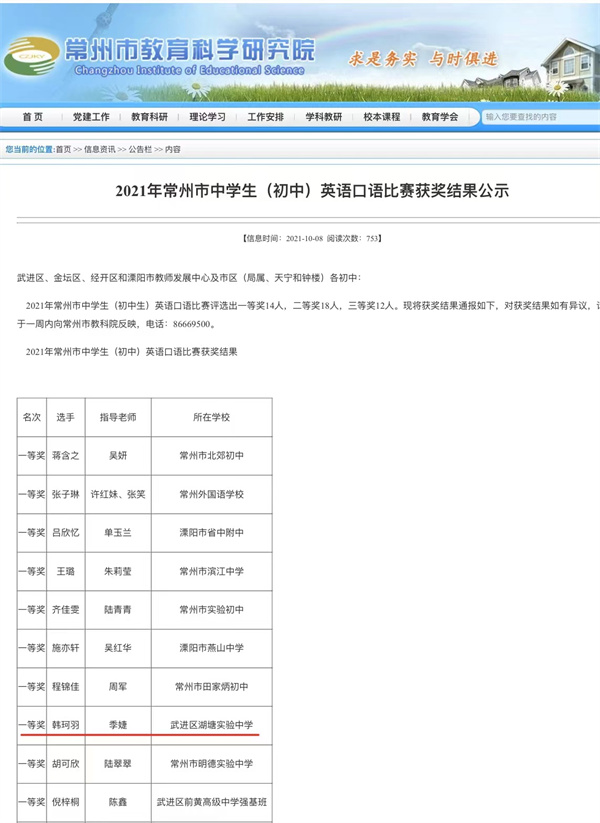
Task: Select school cell 溧阳市省中附中
Action: (x=212, y=533)
